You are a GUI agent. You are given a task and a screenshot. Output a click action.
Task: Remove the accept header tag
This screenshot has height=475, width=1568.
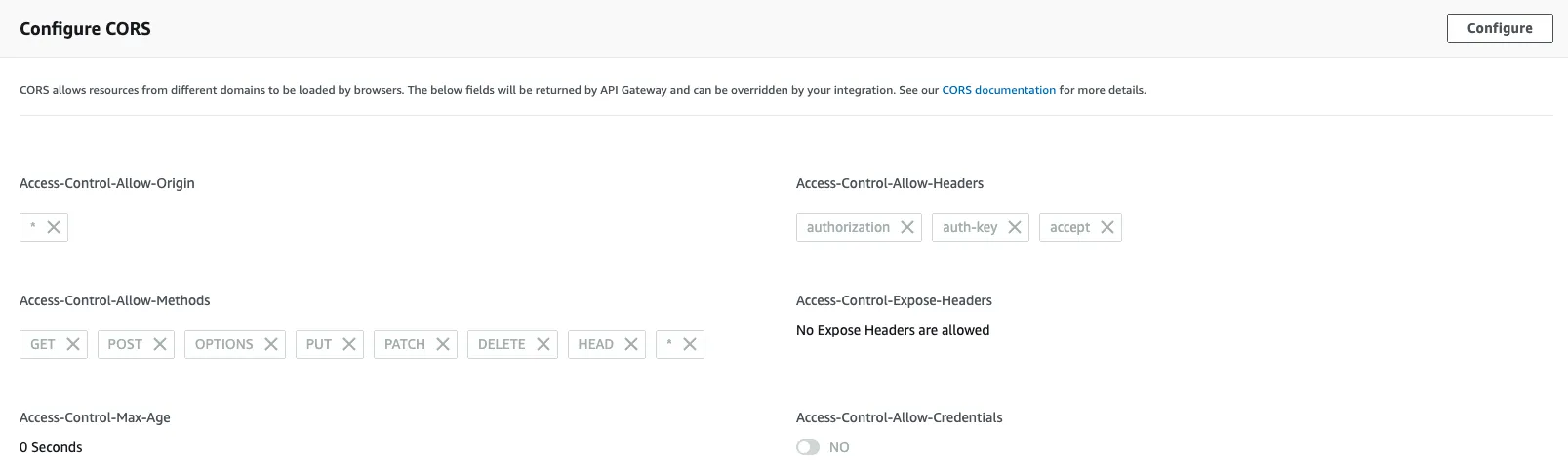tap(1107, 227)
